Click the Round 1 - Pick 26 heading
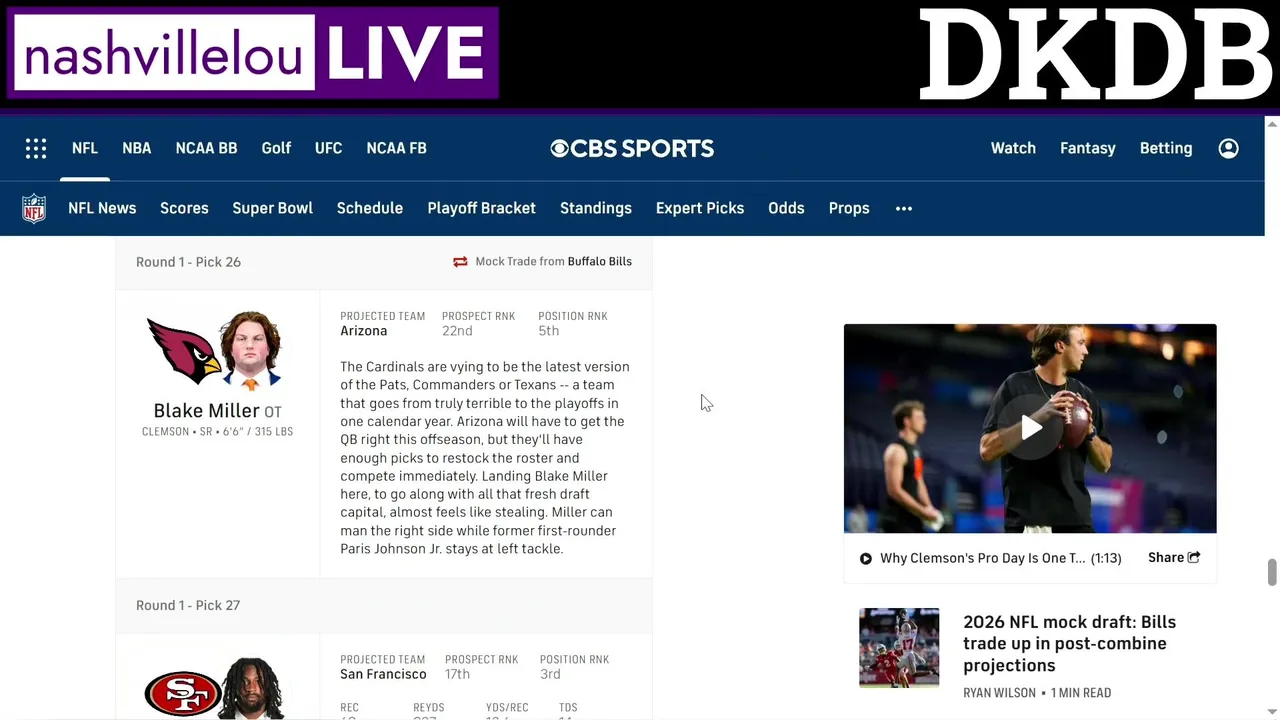This screenshot has height=720, width=1280. coord(188,262)
